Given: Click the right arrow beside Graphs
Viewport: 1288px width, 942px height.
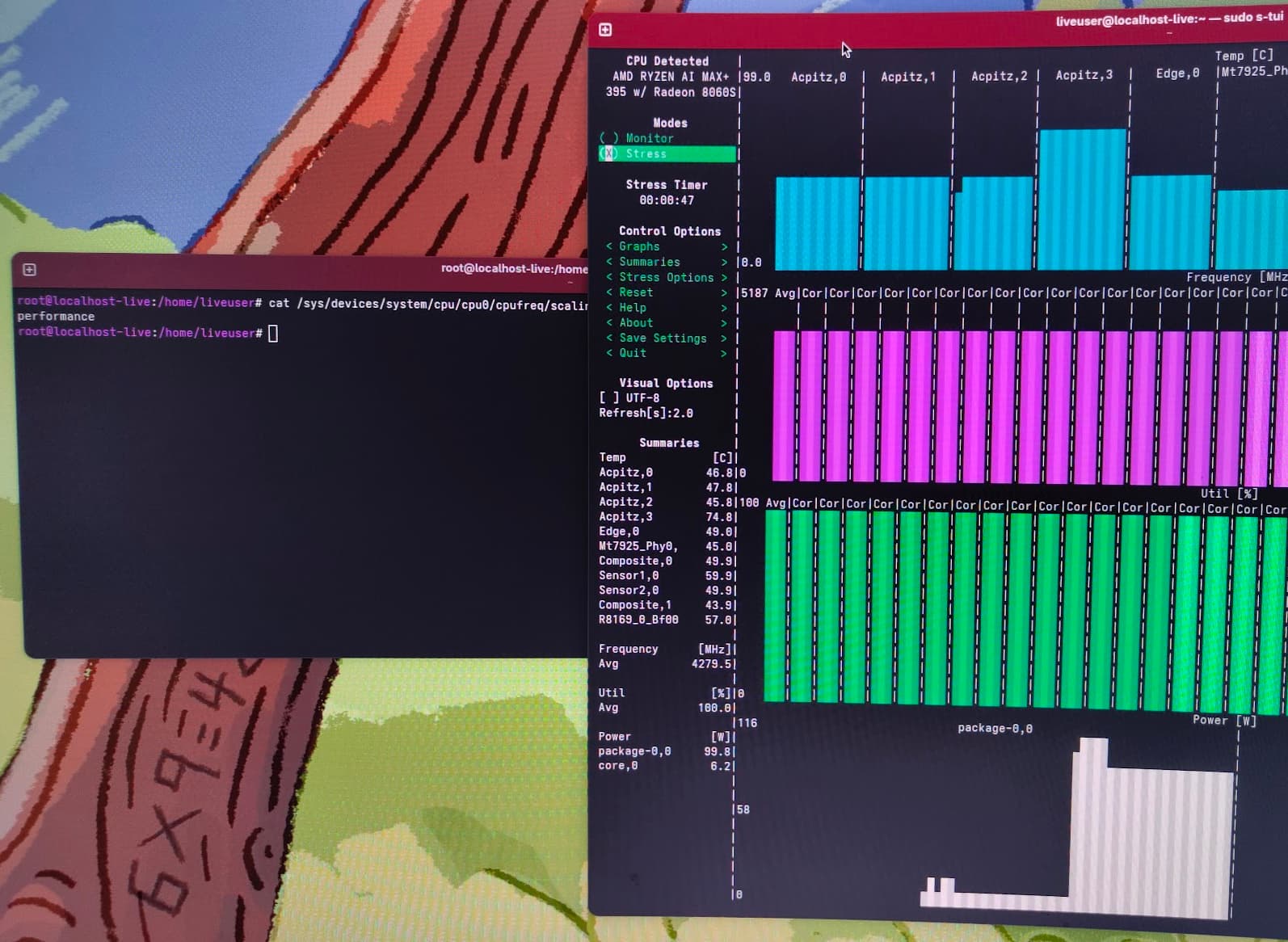Looking at the screenshot, I should [x=724, y=247].
